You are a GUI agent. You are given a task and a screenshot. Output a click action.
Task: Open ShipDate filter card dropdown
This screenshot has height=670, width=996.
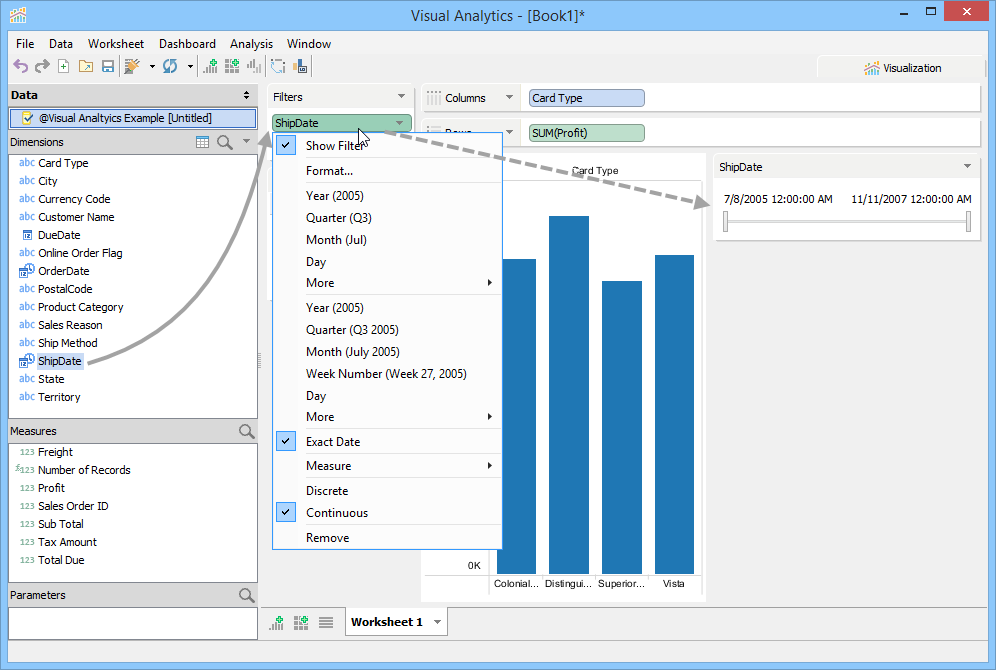point(967,166)
